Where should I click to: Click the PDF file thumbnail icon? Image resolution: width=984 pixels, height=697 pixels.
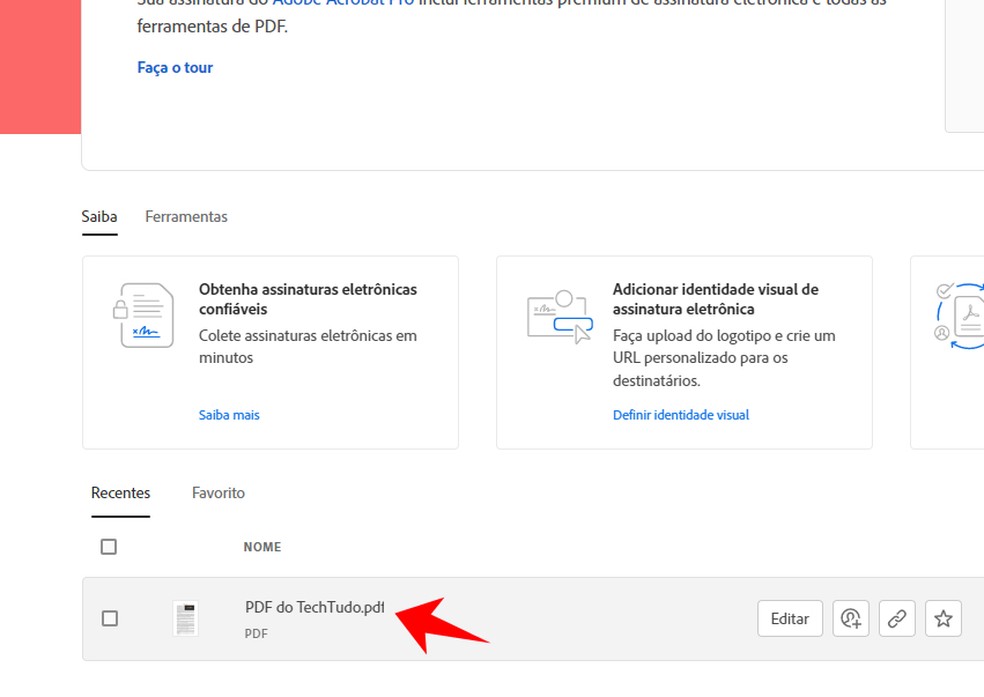(185, 619)
